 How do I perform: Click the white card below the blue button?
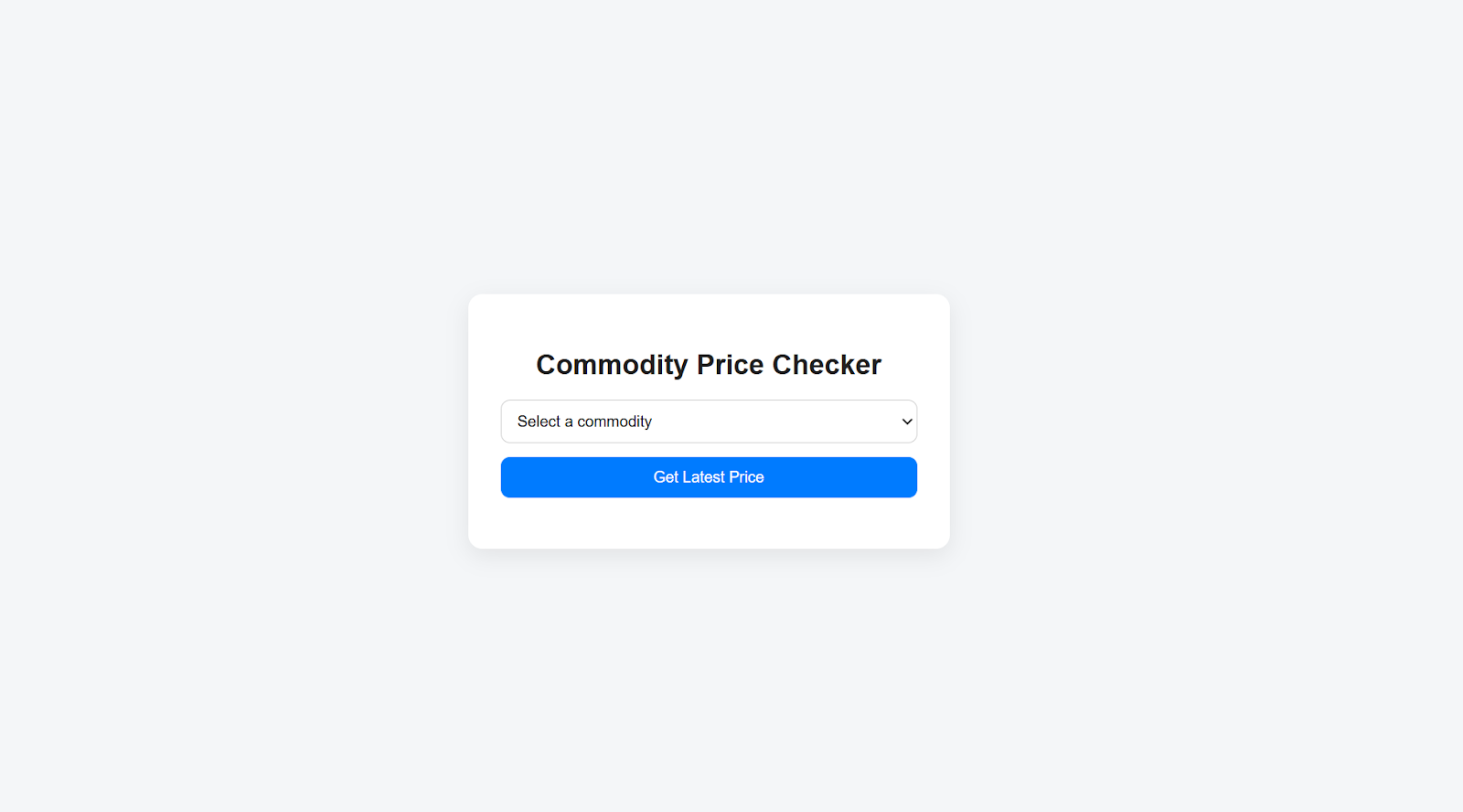tap(708, 524)
